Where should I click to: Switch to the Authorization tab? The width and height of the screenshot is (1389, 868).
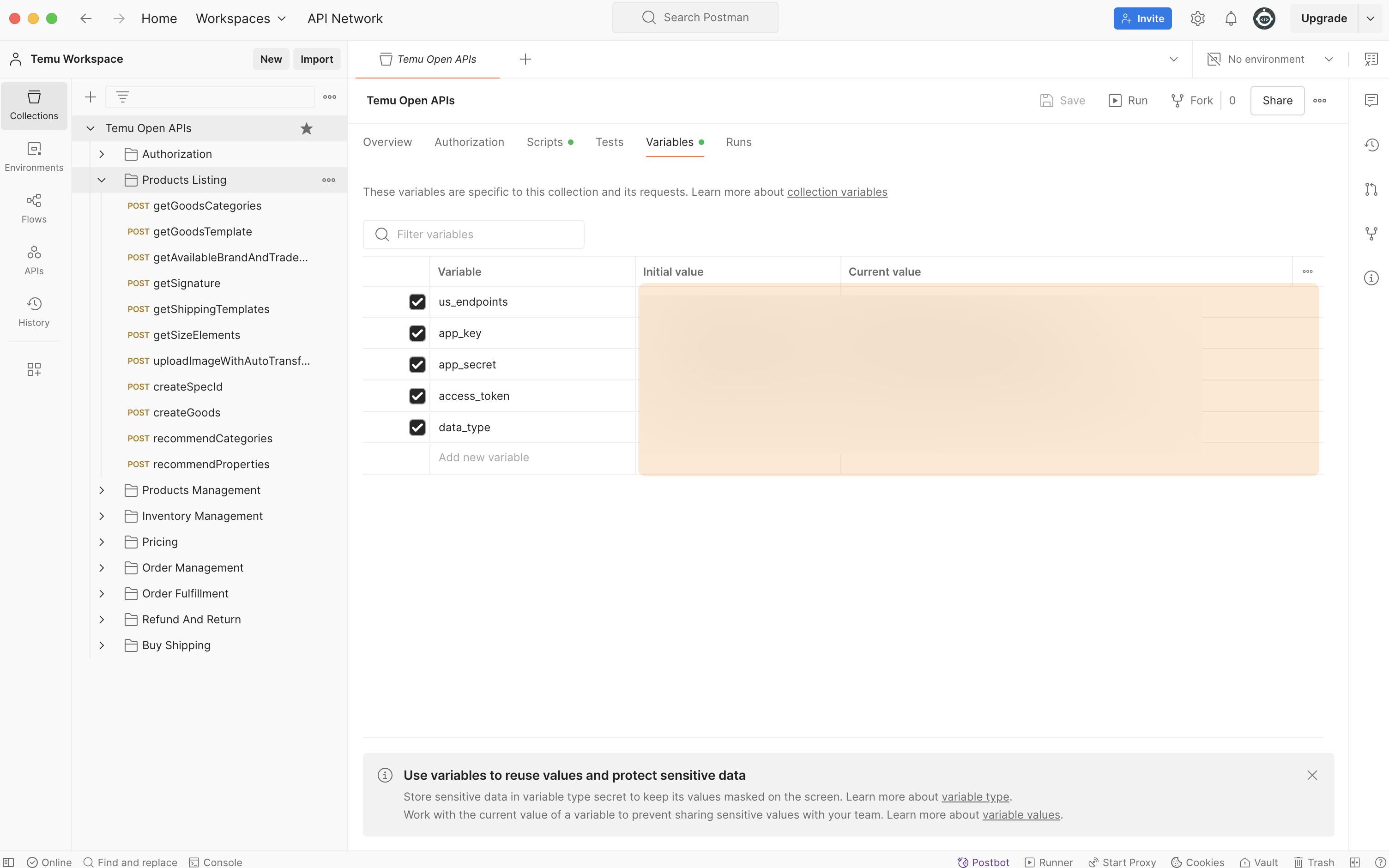469,142
